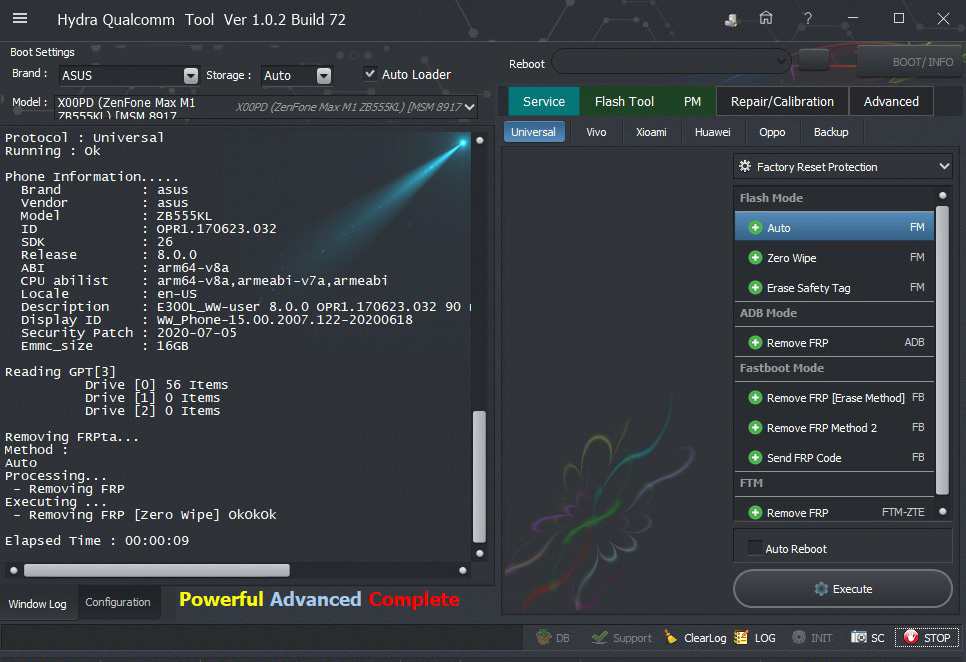The height and width of the screenshot is (662, 966).
Task: Select the Huawei sub-tab
Action: point(712,132)
